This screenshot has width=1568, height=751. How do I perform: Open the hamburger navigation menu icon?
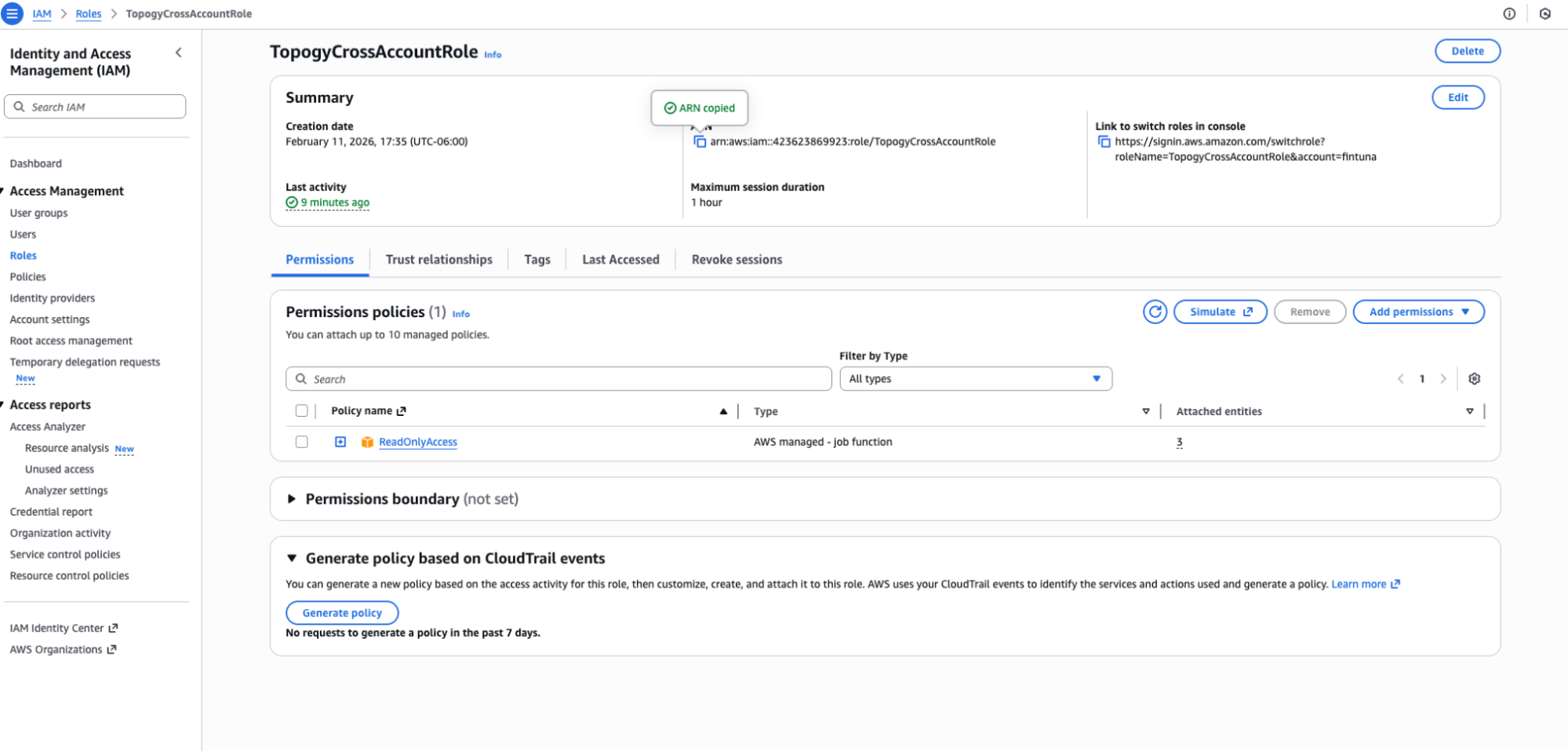13,13
